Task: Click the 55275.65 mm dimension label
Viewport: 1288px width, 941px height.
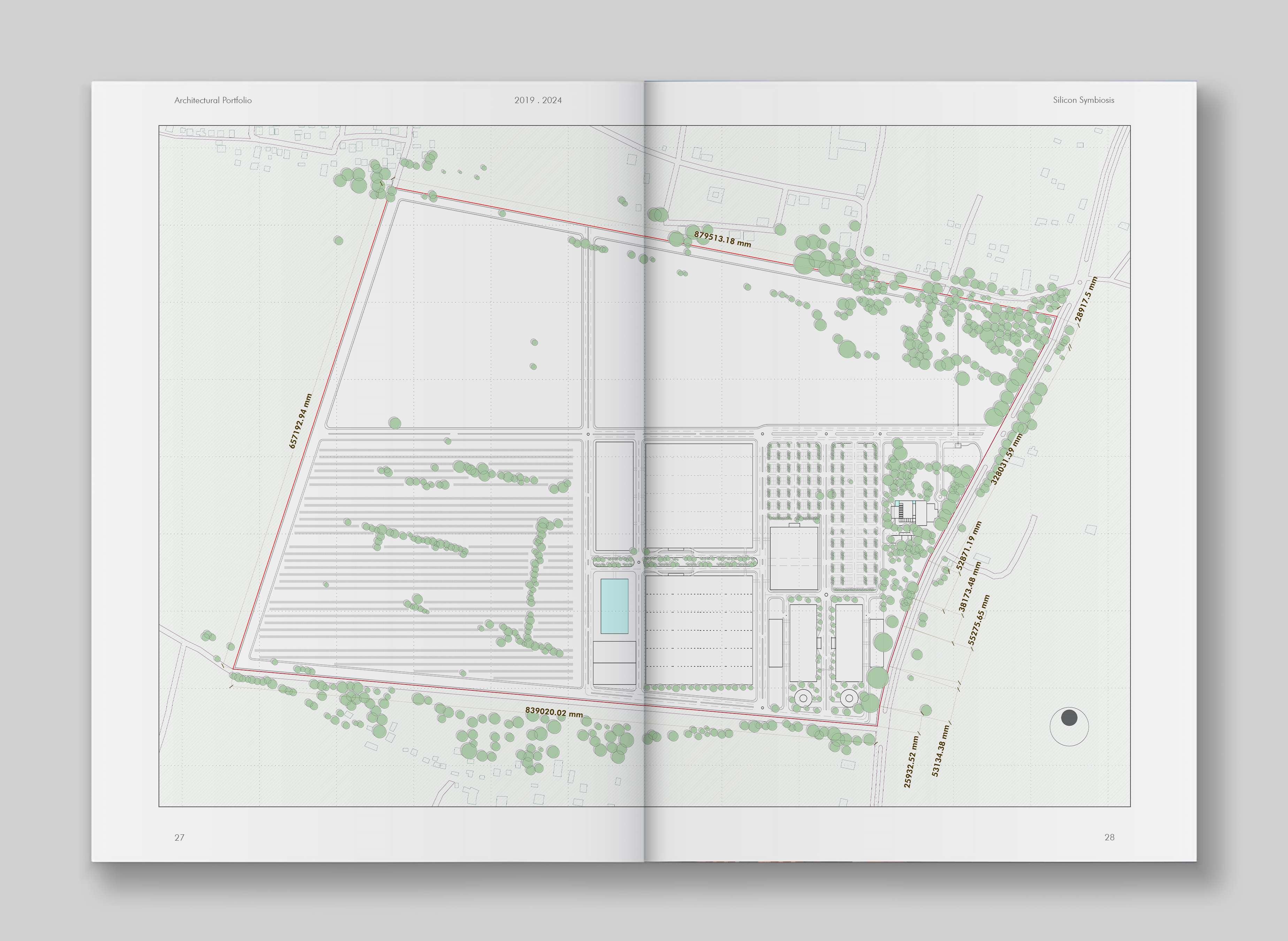Action: (979, 620)
